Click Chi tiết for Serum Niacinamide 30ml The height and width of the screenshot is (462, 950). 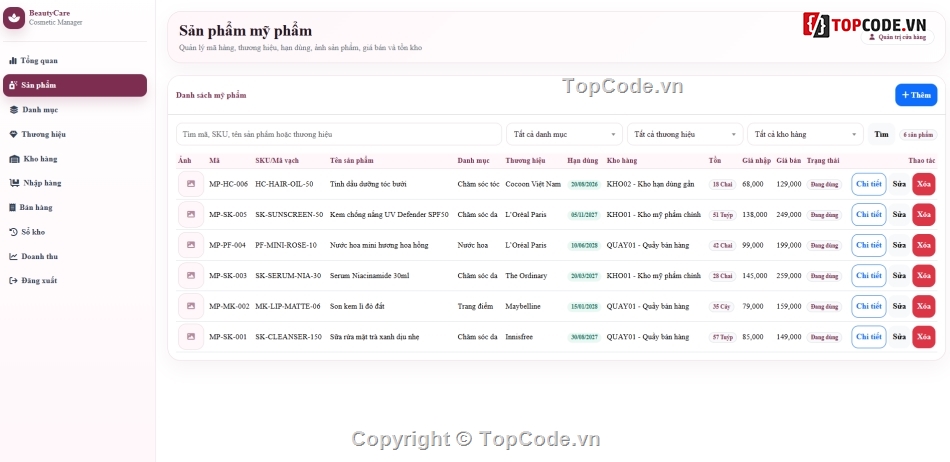[868, 276]
